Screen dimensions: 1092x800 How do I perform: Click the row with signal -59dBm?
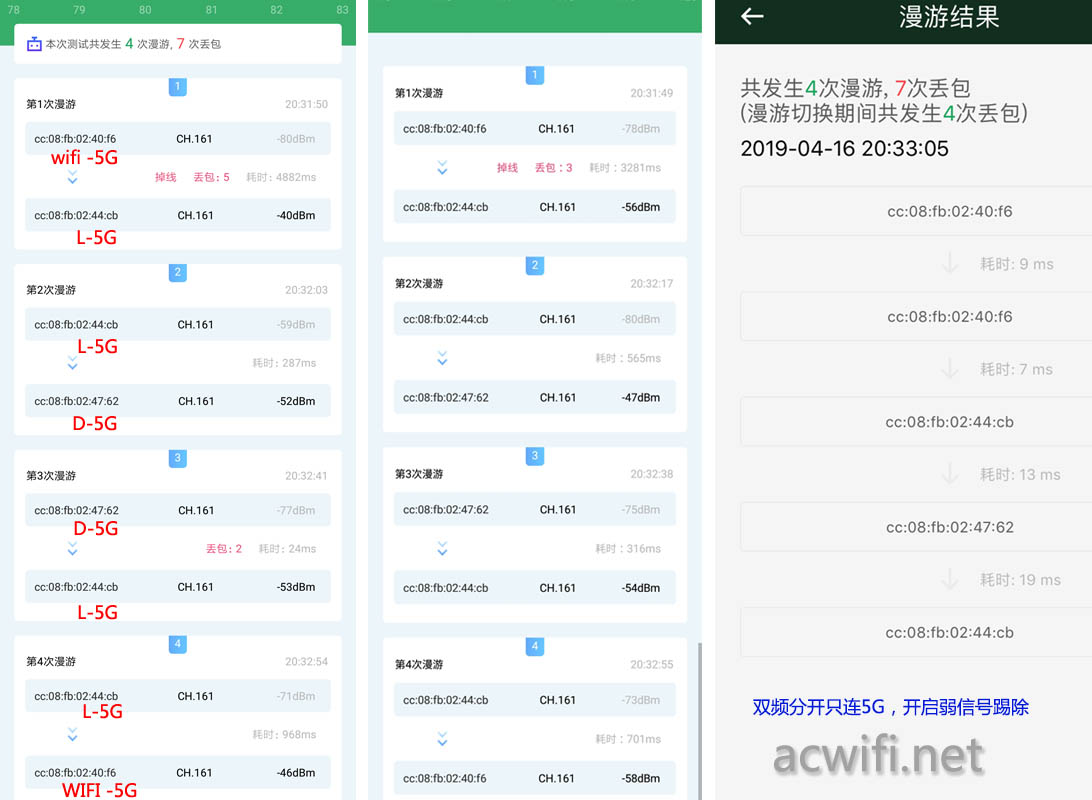(178, 324)
